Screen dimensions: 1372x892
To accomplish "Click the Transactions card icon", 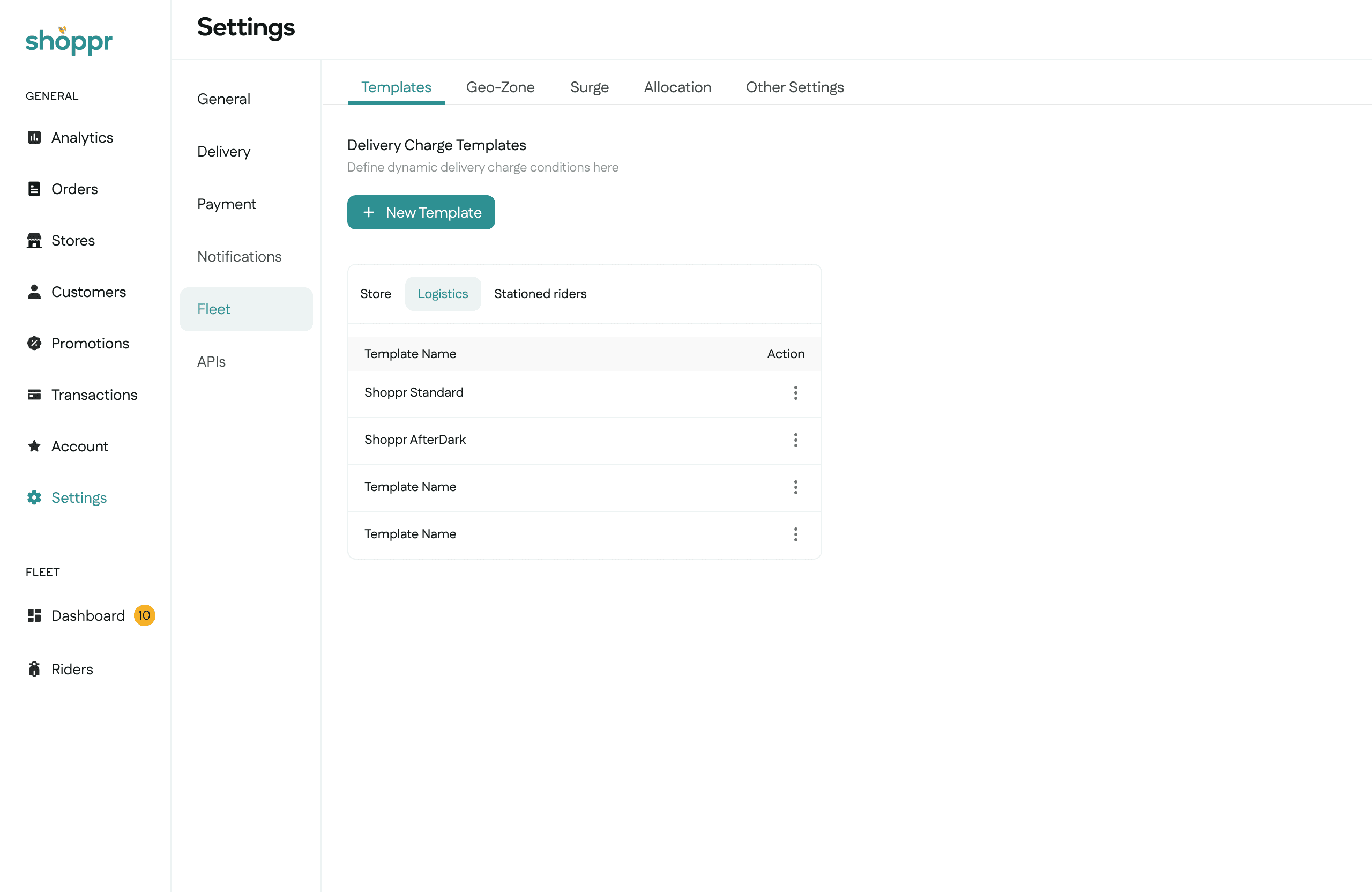I will (x=34, y=395).
